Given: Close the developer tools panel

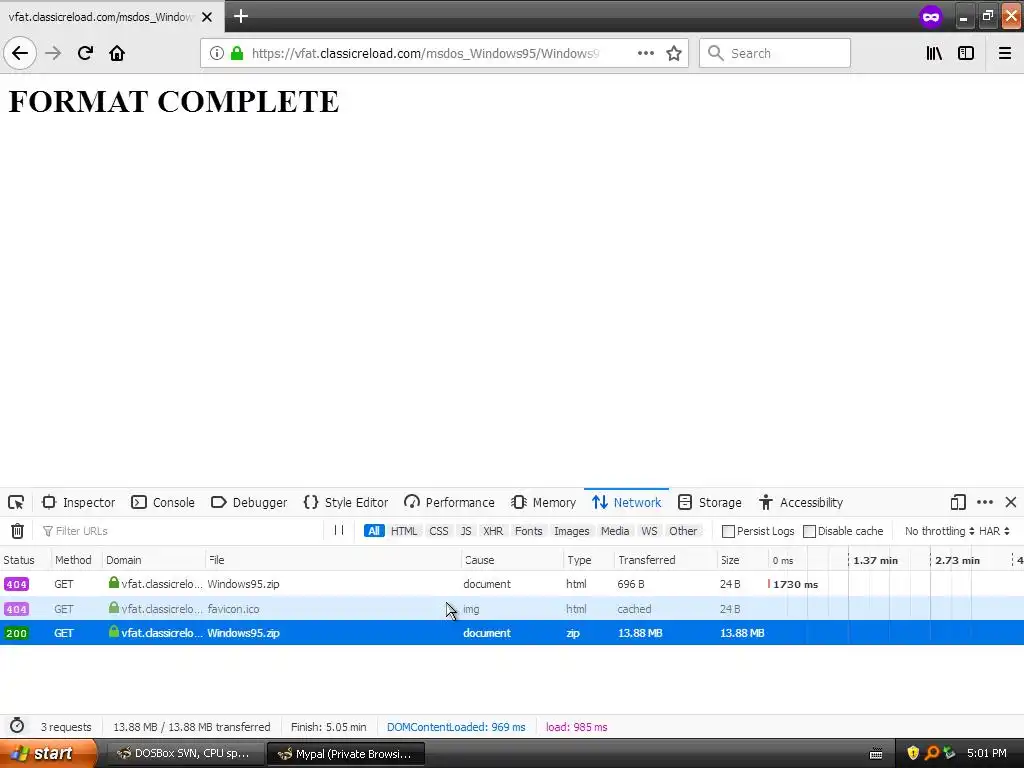Looking at the screenshot, I should coord(1011,502).
